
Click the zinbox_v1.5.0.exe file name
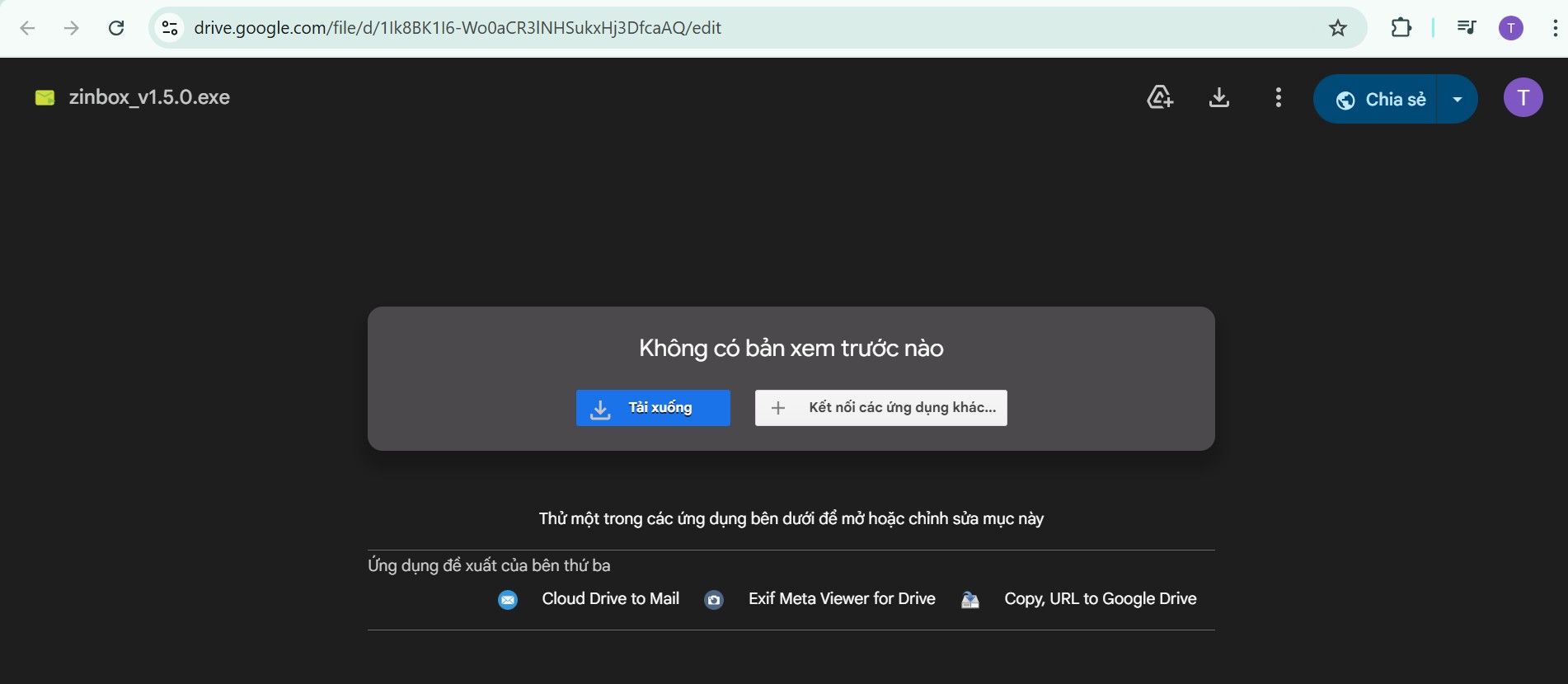coord(149,97)
